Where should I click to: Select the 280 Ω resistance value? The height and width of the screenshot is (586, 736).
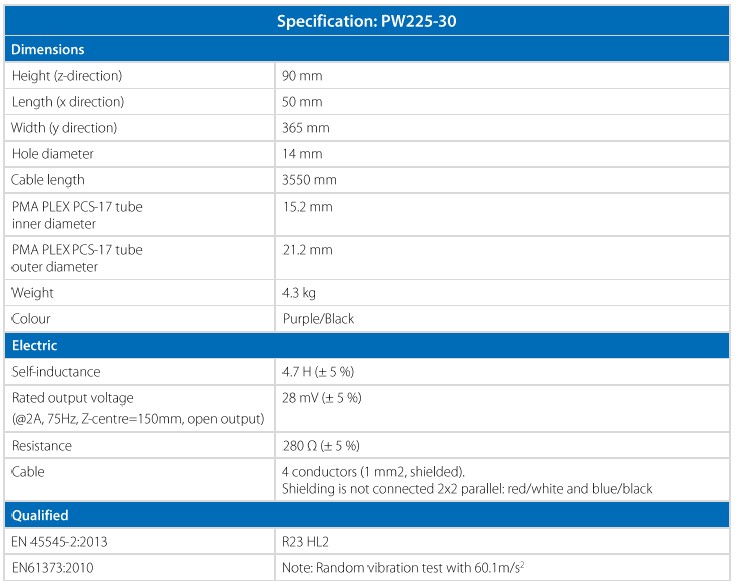coord(321,445)
